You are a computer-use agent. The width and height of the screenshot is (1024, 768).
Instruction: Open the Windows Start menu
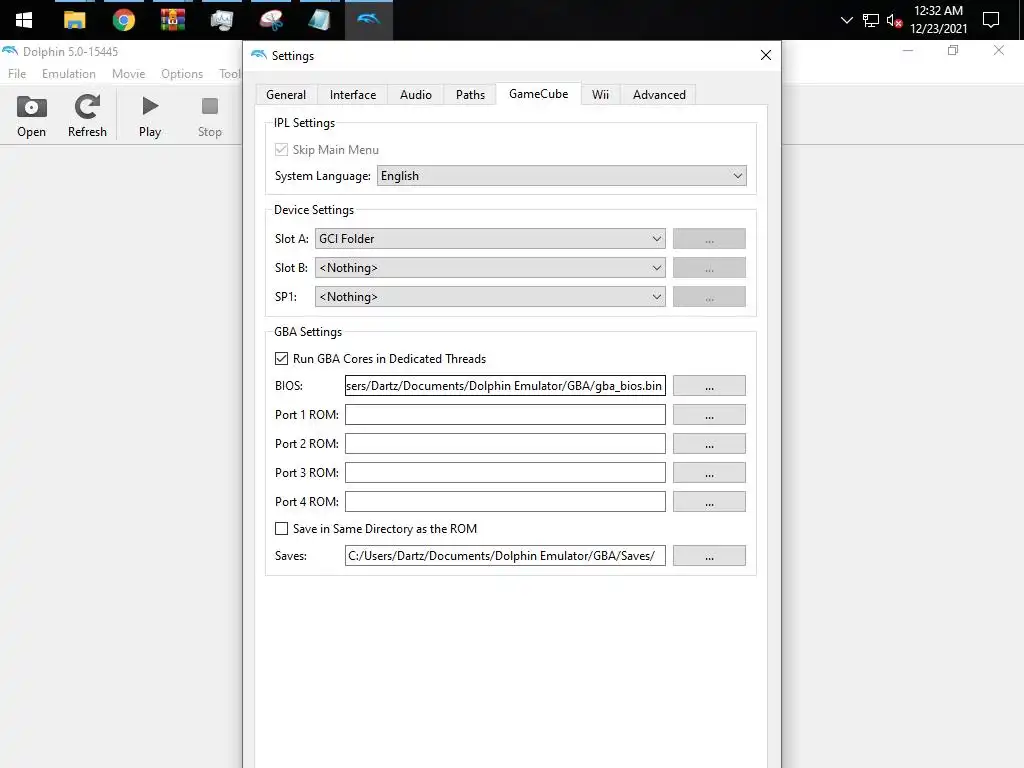click(24, 20)
